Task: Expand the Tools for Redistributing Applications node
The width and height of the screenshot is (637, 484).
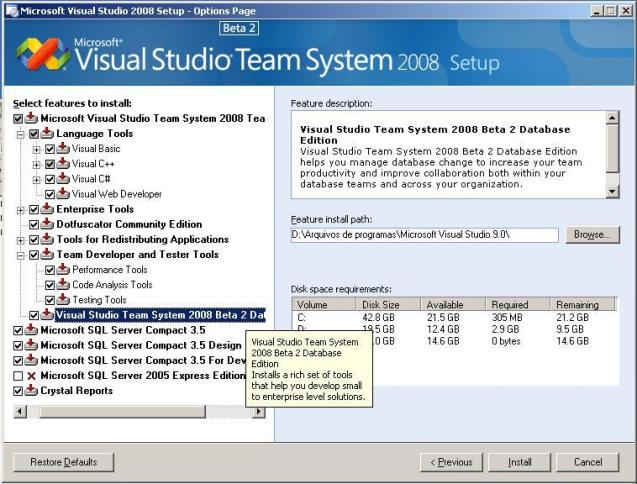Action: [21, 240]
